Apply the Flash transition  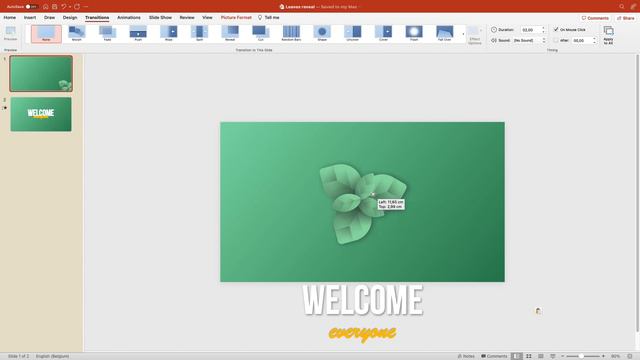(x=414, y=33)
